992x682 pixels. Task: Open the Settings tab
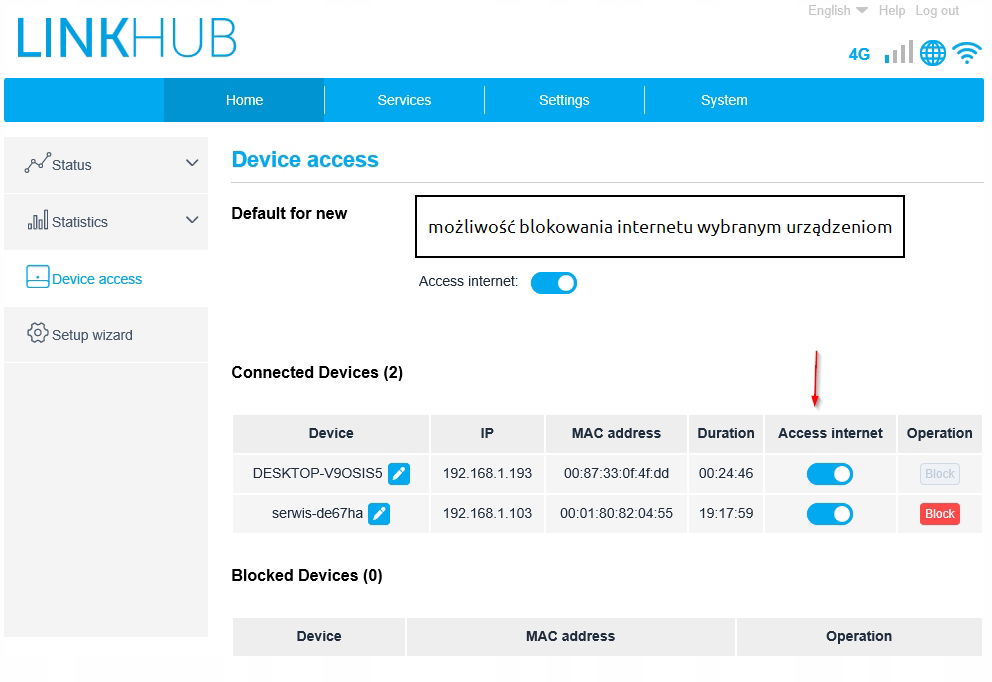click(564, 100)
